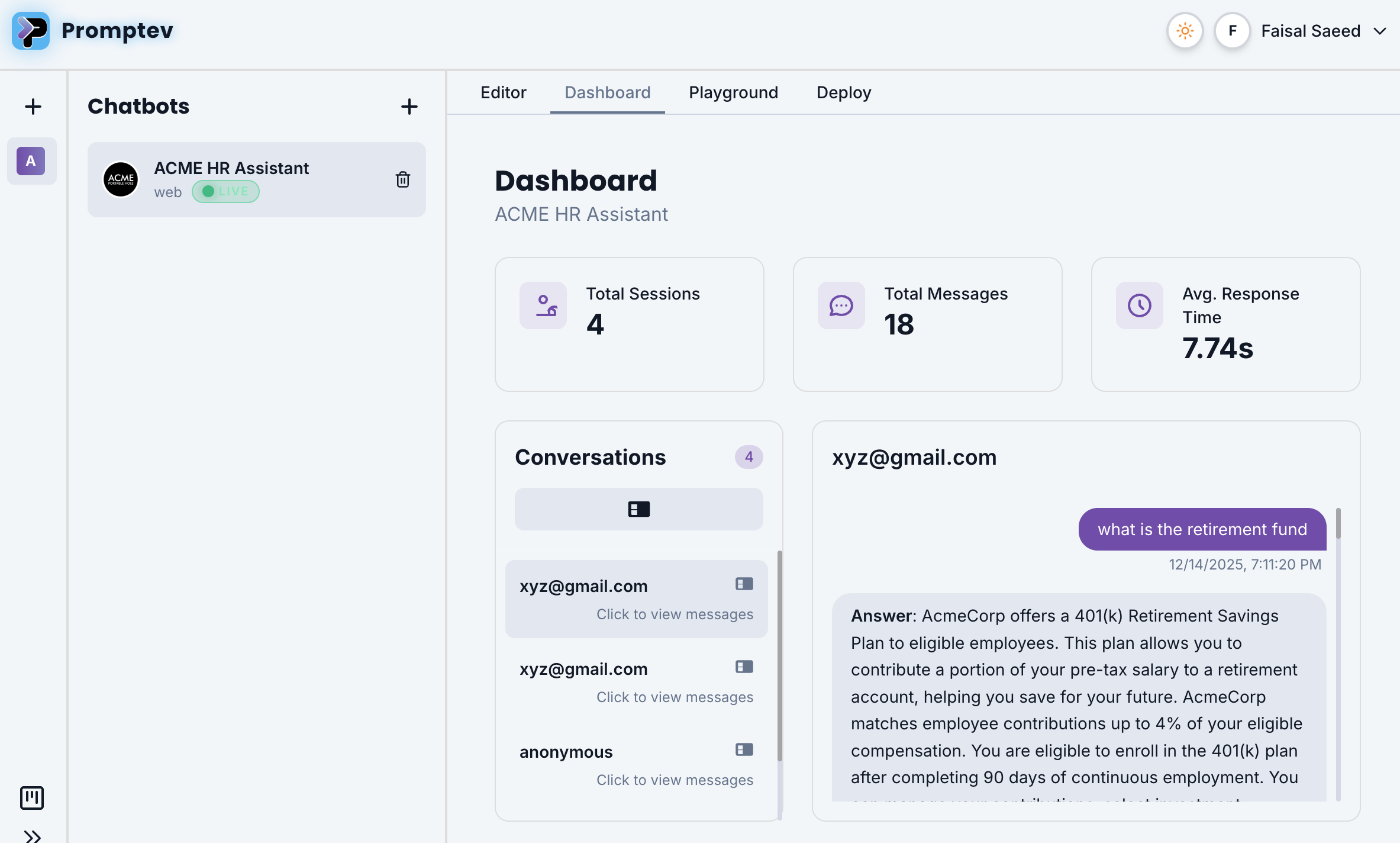Go to the Deploy tab

tap(843, 92)
